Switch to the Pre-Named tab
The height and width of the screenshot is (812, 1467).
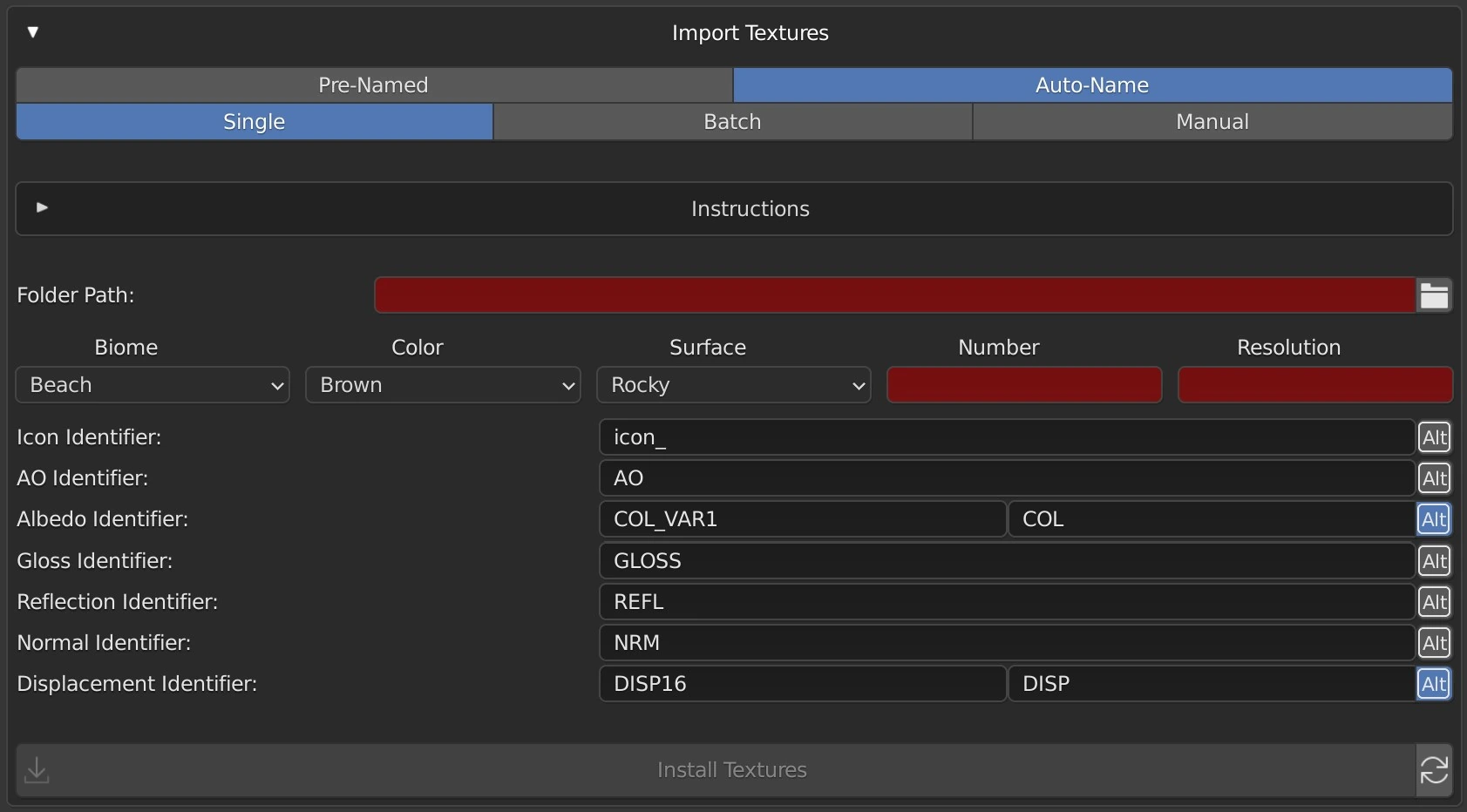pyautogui.click(x=373, y=85)
